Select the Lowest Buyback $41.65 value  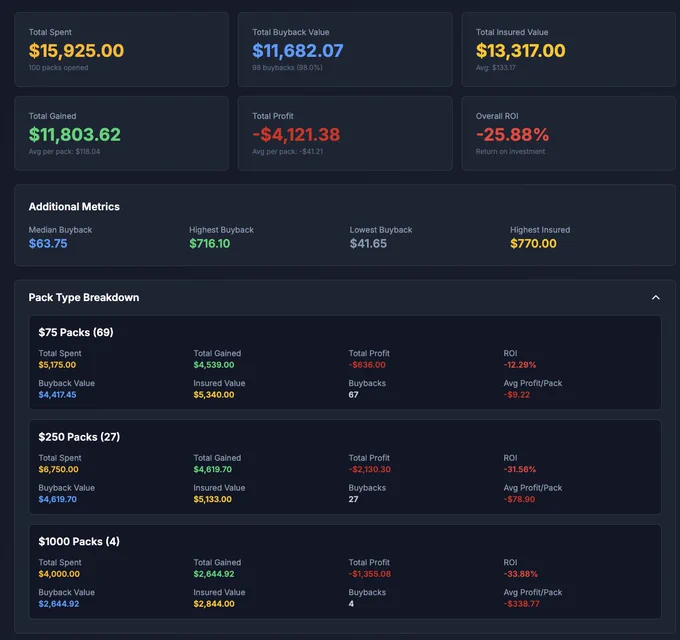click(x=368, y=244)
